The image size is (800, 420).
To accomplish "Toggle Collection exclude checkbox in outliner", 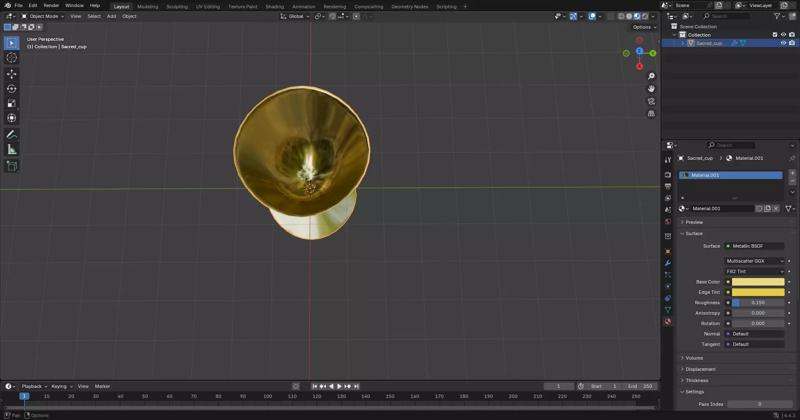I will (x=775, y=35).
